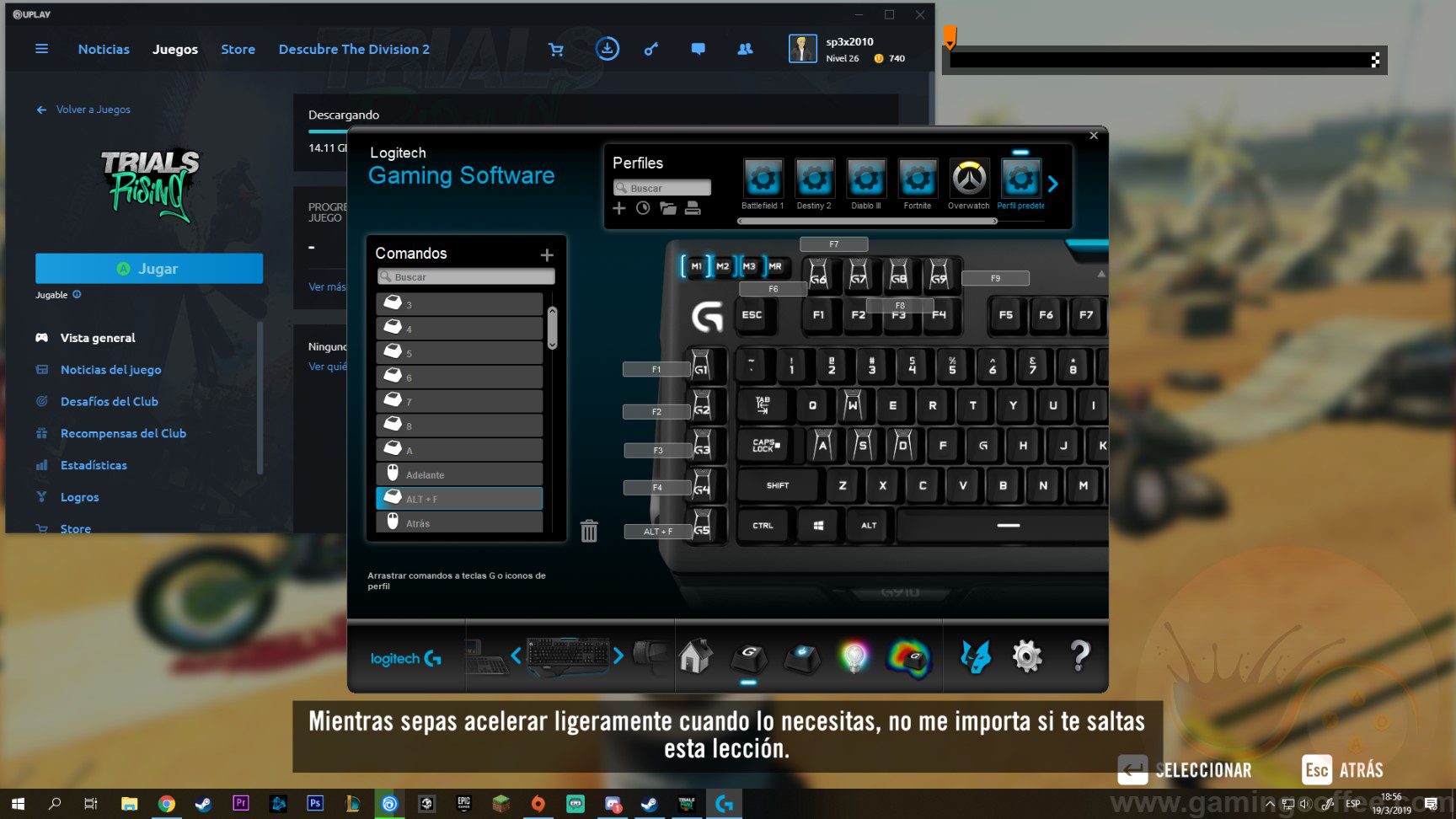Open the key heat map icon
Image resolution: width=1456 pixels, height=819 pixels.
click(909, 657)
